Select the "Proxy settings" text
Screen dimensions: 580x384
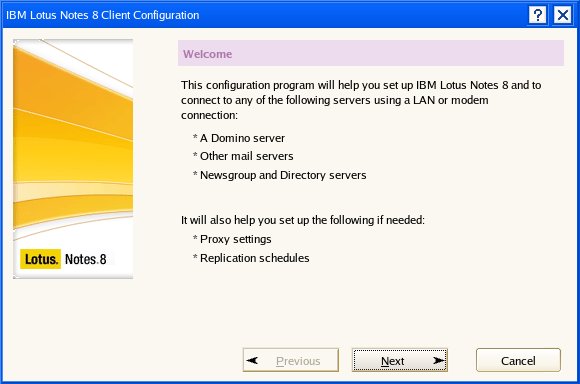pos(236,239)
